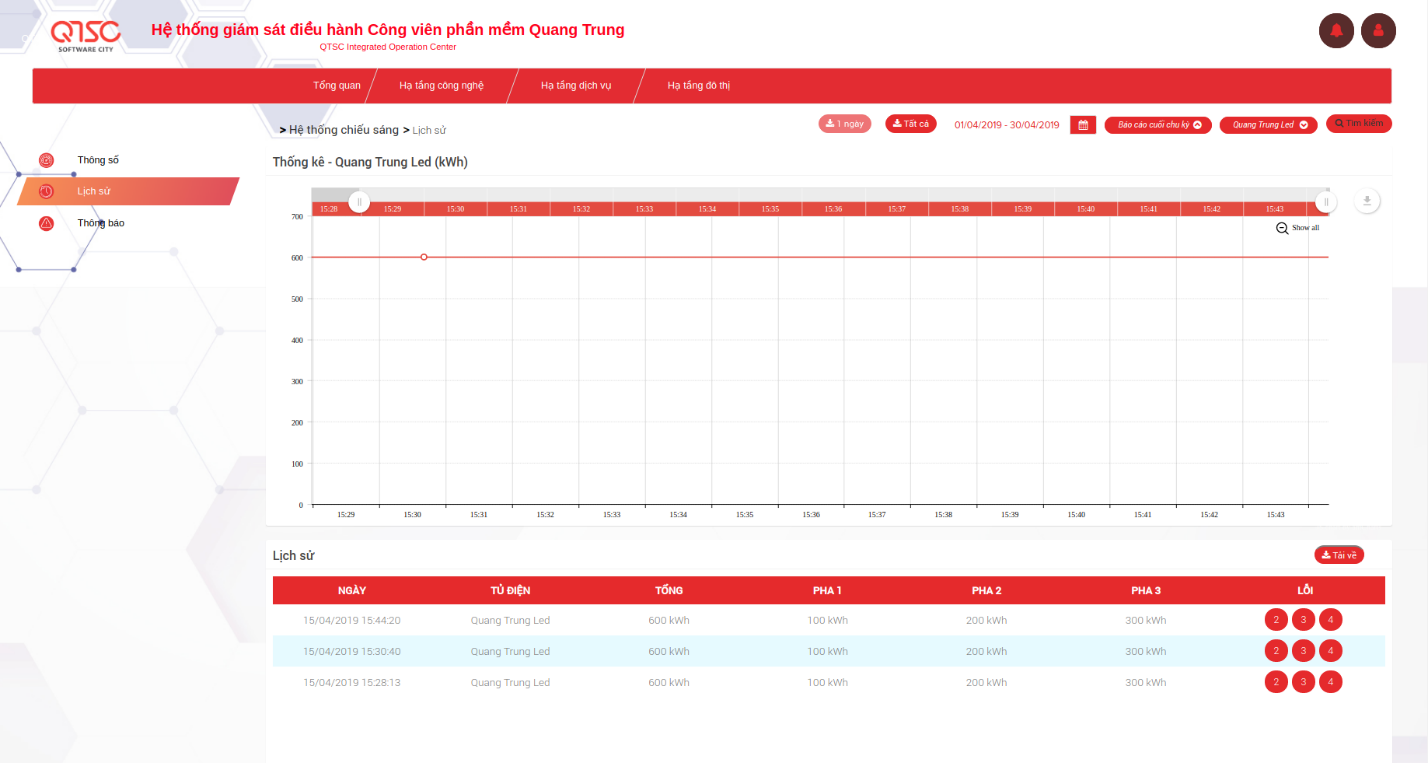The height and width of the screenshot is (763, 1428).
Task: Select Thông số in the sidebar
Action: [98, 160]
